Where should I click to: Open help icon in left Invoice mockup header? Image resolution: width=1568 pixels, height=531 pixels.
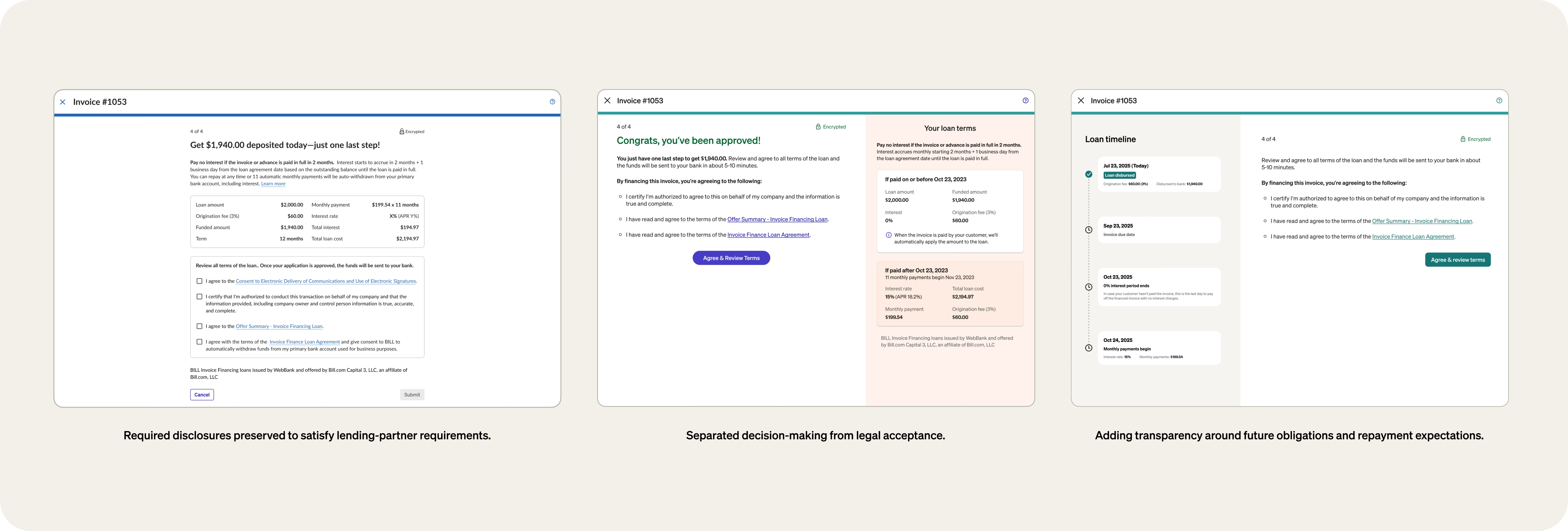[x=552, y=102]
